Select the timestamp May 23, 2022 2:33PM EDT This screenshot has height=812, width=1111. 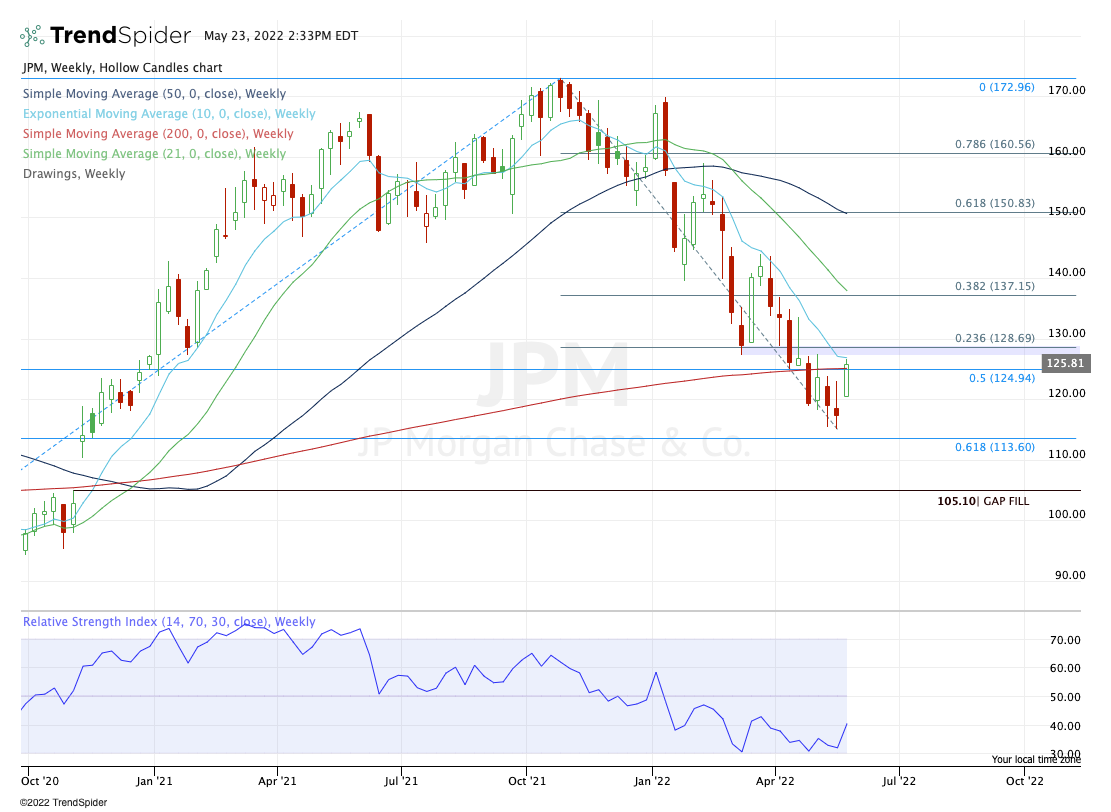pyautogui.click(x=281, y=35)
